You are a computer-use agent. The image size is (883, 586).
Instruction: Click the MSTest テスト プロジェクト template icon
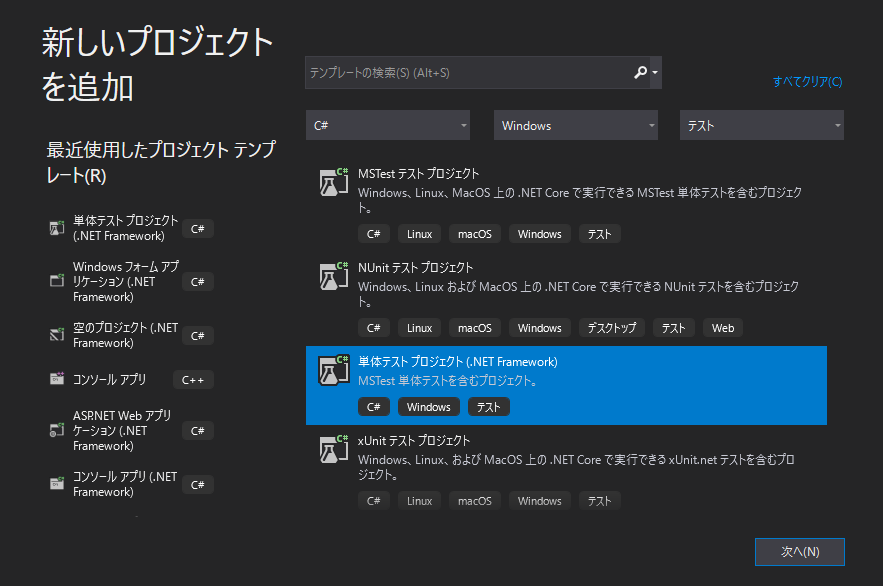click(x=333, y=182)
